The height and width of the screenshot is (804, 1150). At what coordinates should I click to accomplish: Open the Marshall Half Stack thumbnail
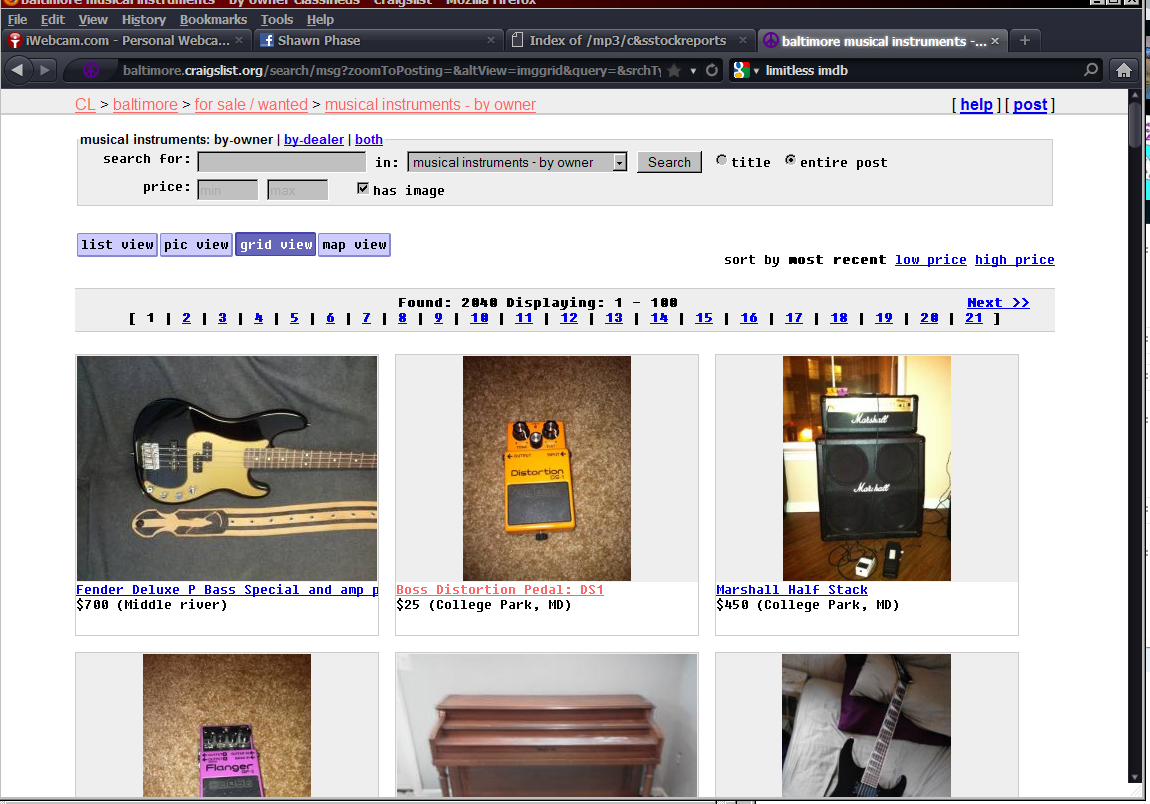point(867,468)
